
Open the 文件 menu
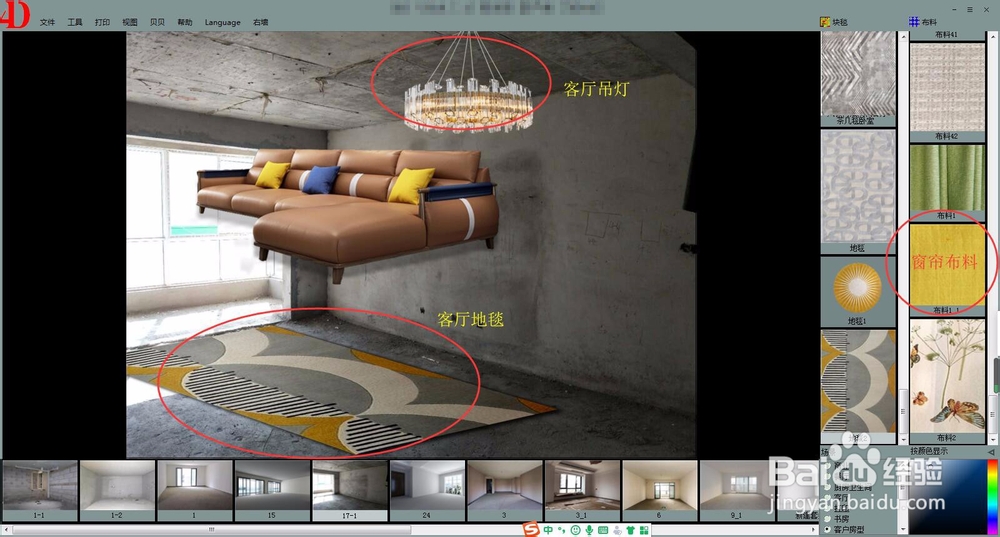pos(47,22)
